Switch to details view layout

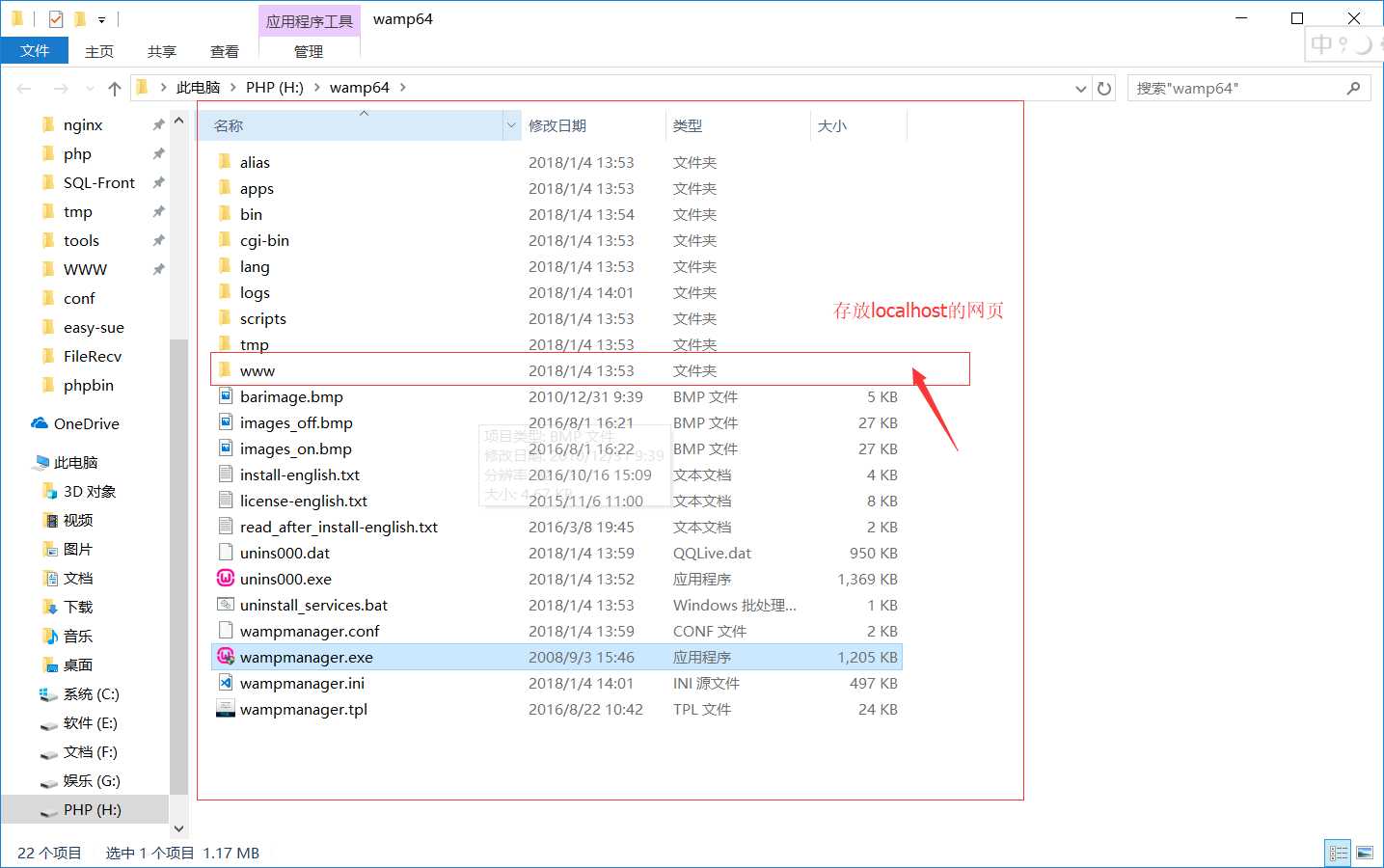(x=1339, y=853)
